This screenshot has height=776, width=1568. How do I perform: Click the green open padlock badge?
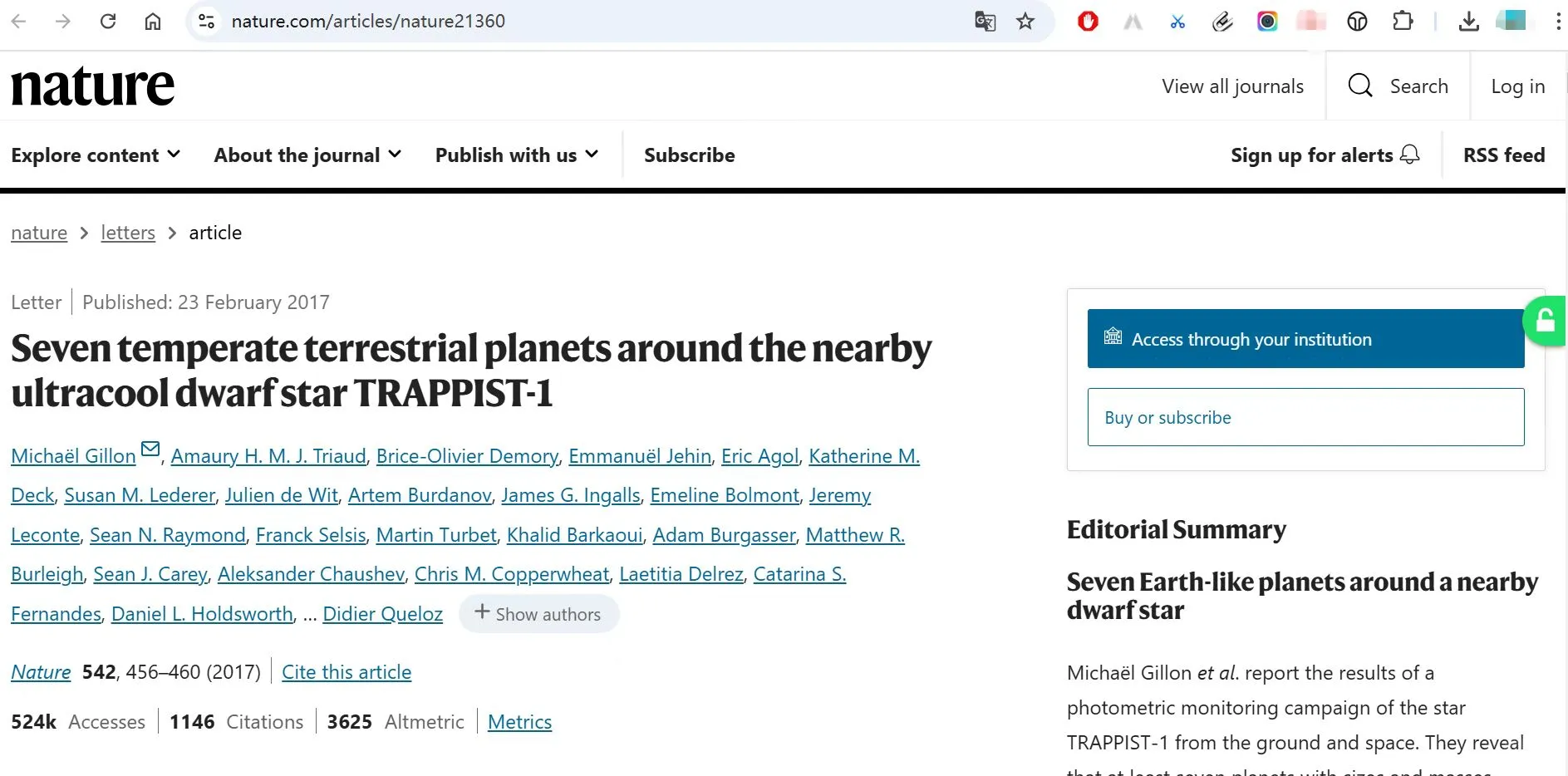click(1546, 320)
